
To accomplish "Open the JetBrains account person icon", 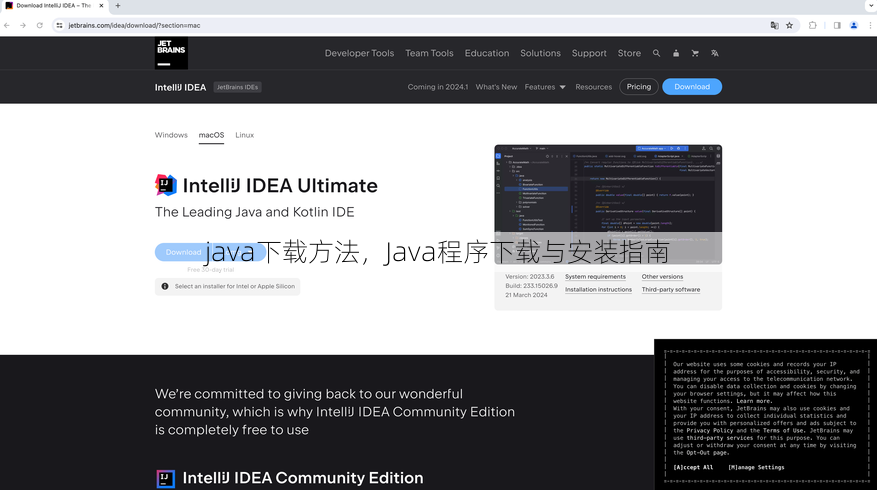I will (x=676, y=53).
